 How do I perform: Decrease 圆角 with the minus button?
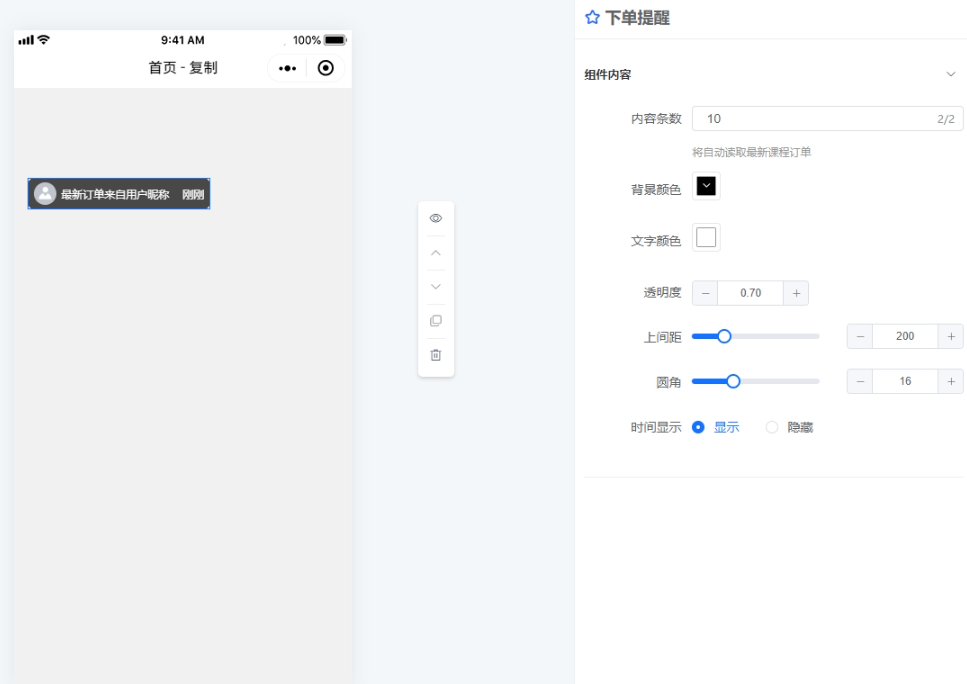[860, 381]
